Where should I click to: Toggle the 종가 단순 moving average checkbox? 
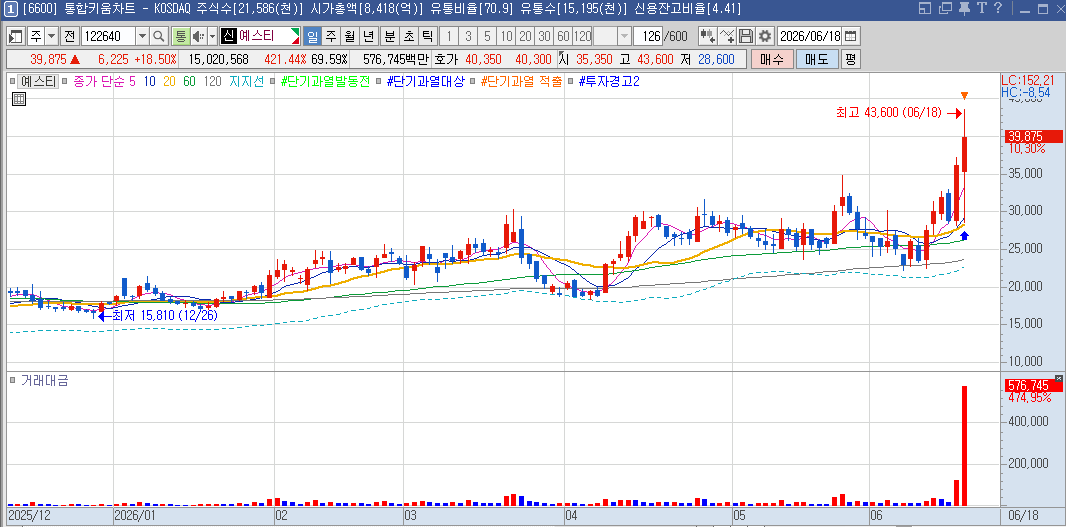[67, 82]
